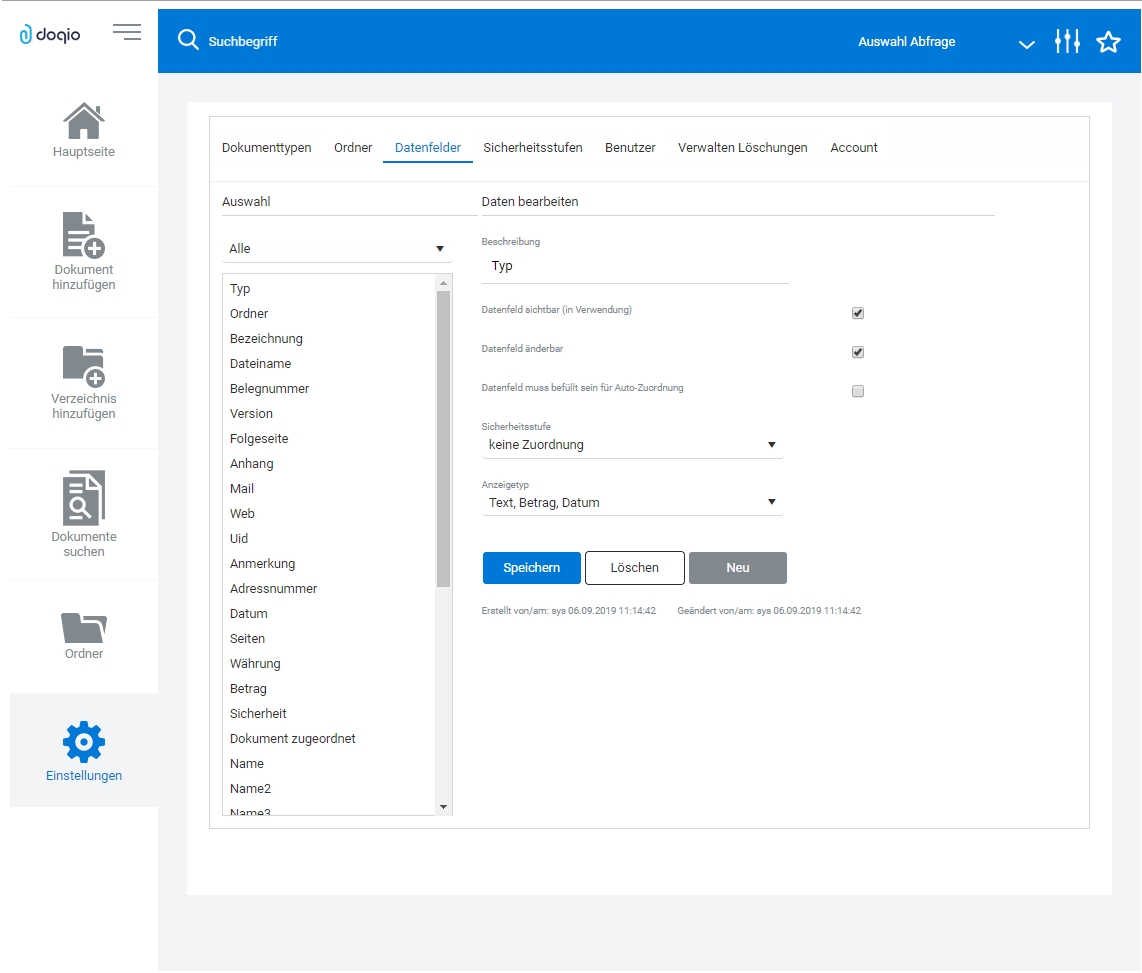This screenshot has width=1142, height=973.
Task: Open Einstellungen via the gear icon
Action: click(83, 740)
